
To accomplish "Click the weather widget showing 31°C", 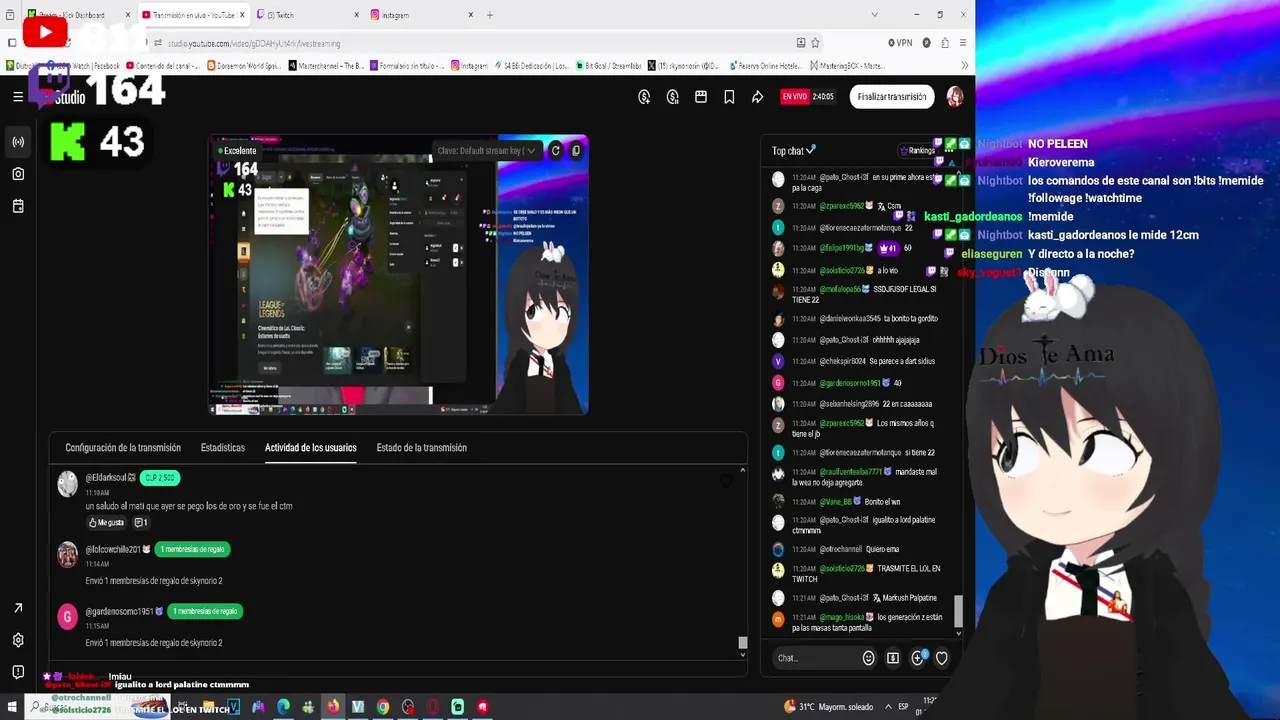I will point(829,707).
